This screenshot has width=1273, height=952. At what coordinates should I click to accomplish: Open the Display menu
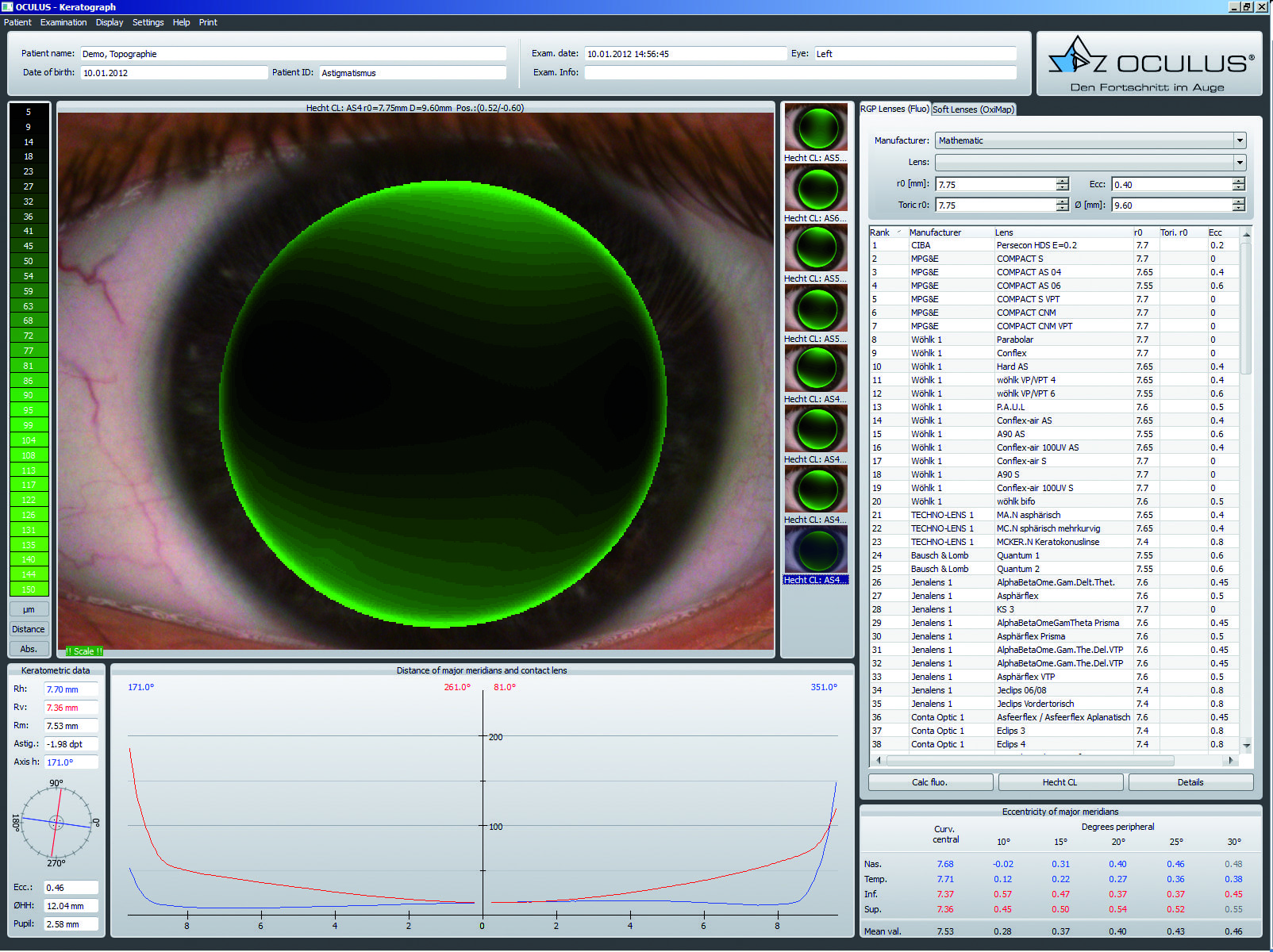pyautogui.click(x=110, y=22)
